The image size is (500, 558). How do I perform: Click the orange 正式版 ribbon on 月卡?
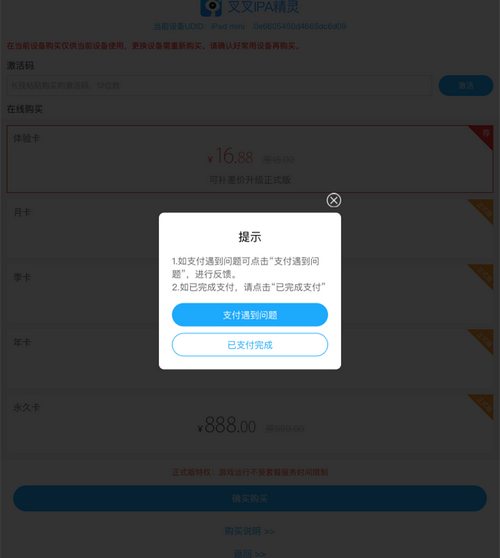[483, 210]
